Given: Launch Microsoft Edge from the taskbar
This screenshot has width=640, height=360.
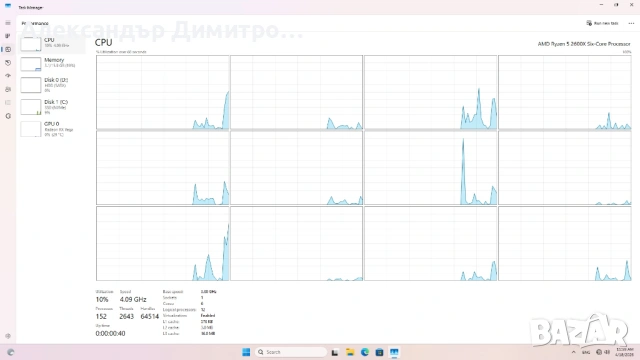Looking at the screenshot, I should [364, 352].
